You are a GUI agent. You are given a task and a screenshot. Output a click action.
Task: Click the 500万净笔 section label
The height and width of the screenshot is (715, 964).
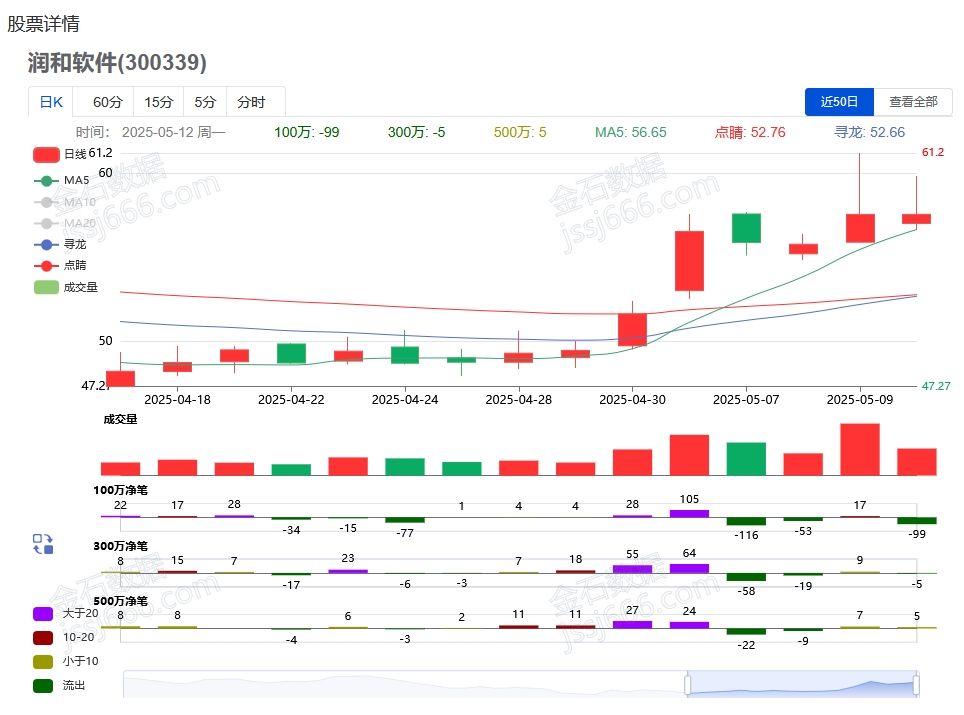point(120,601)
